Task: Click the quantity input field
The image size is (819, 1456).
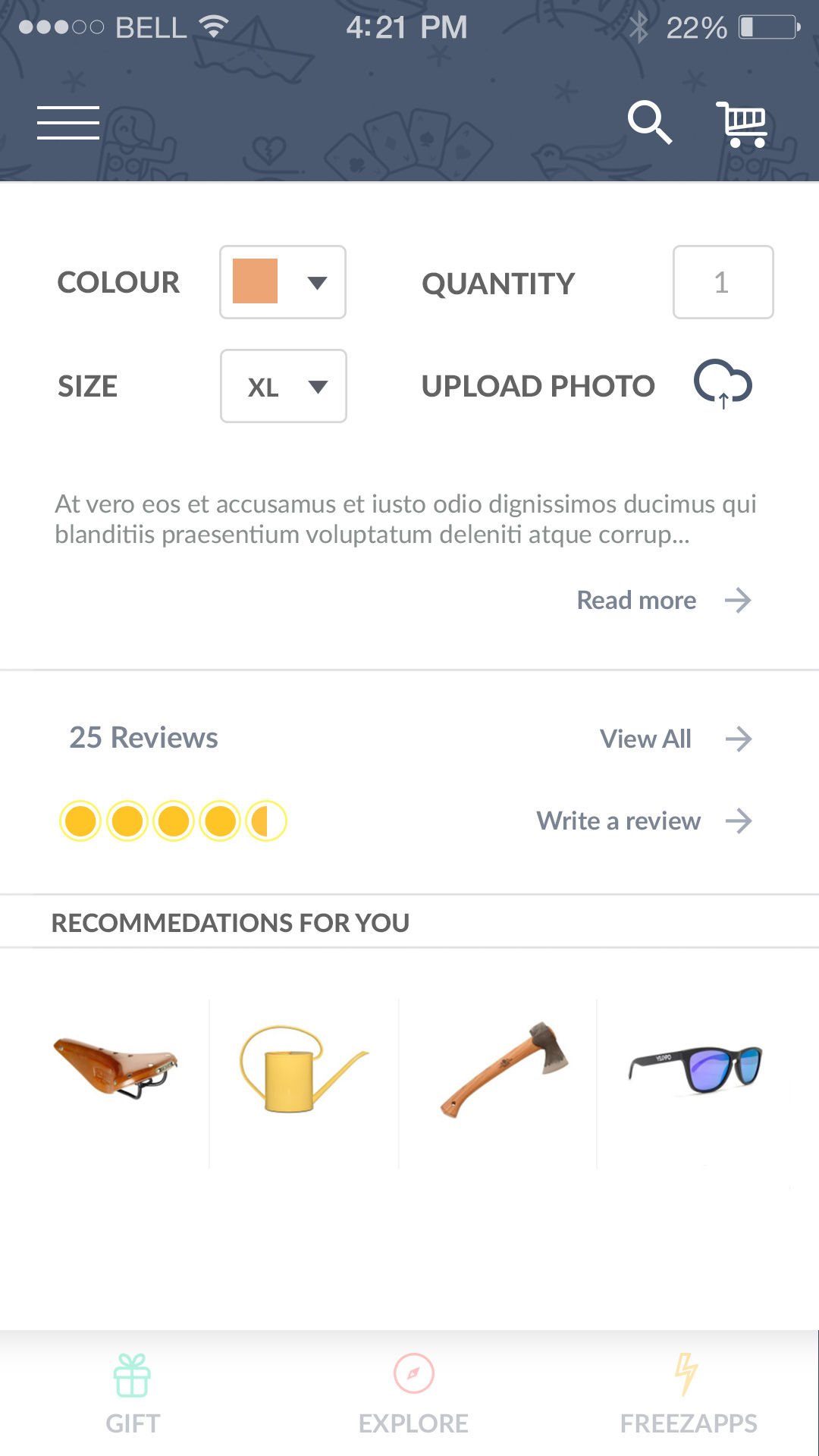Action: point(723,282)
